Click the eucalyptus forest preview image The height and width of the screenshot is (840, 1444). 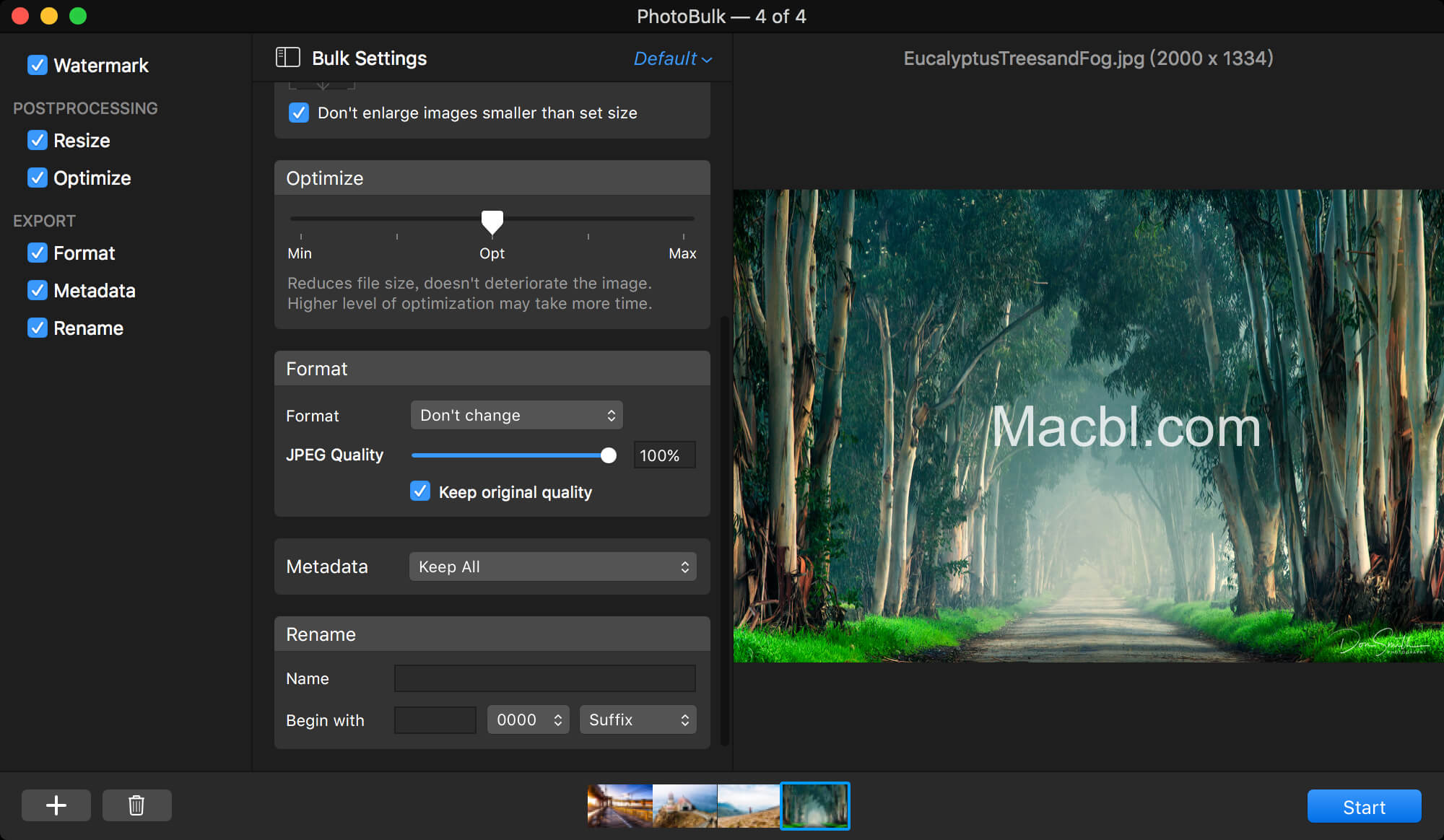pos(1089,426)
